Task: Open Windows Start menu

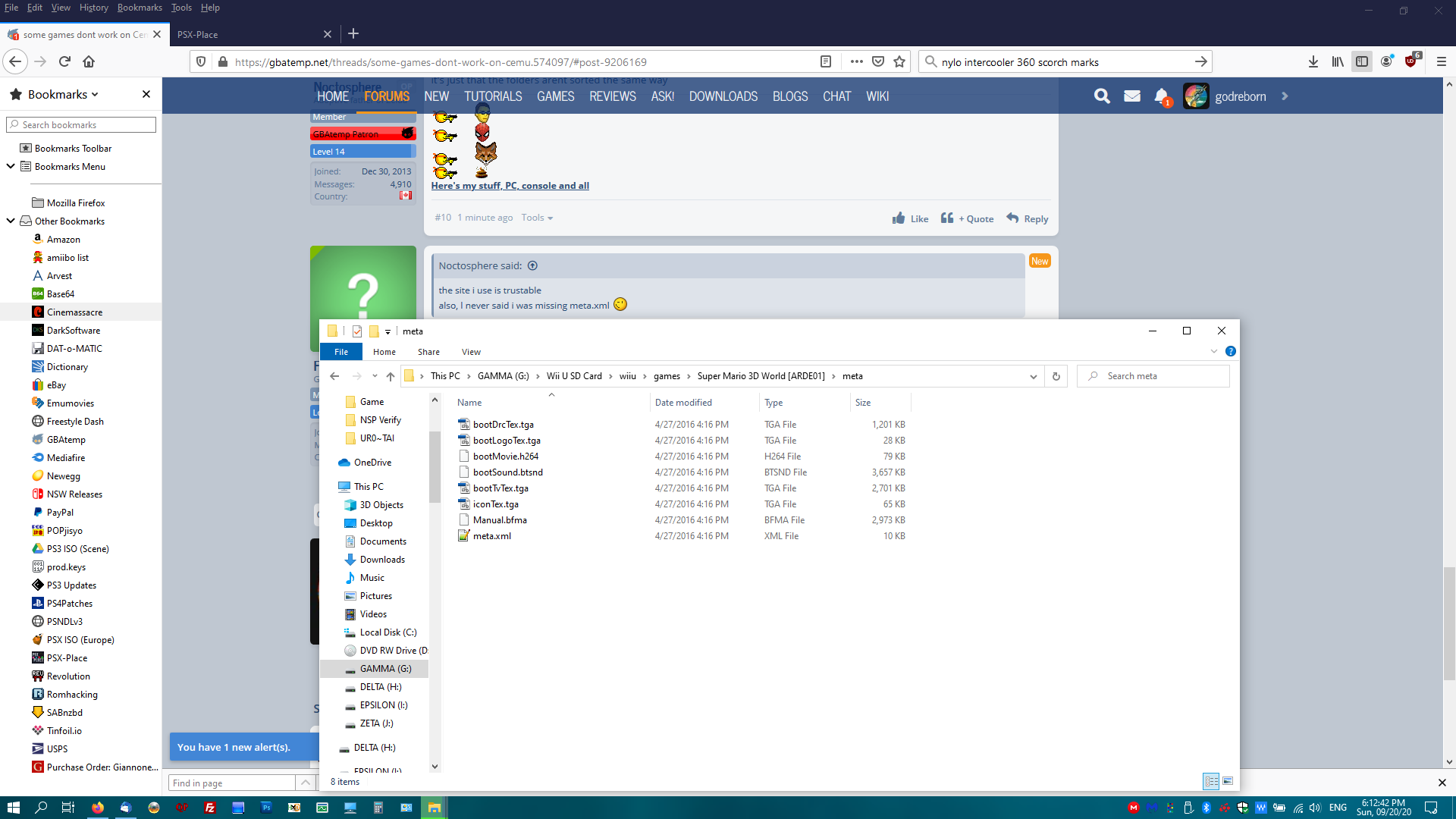Action: (13, 808)
